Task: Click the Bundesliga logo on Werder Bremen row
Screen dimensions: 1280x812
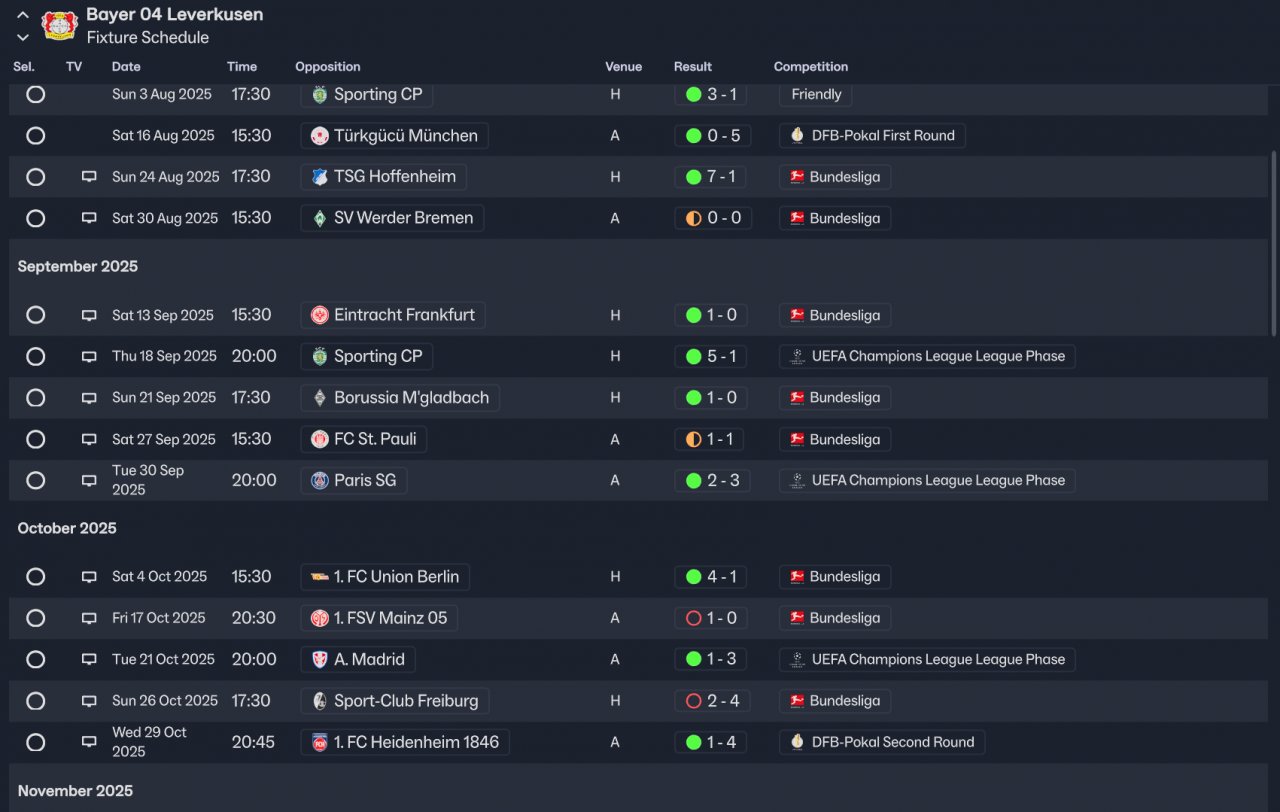Action: (x=797, y=218)
